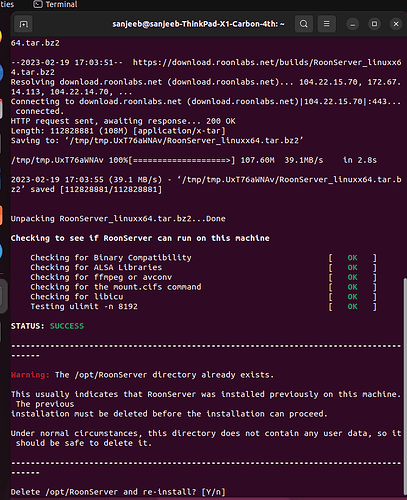
Task: Open the terminal hamburger menu
Action: [327, 24]
